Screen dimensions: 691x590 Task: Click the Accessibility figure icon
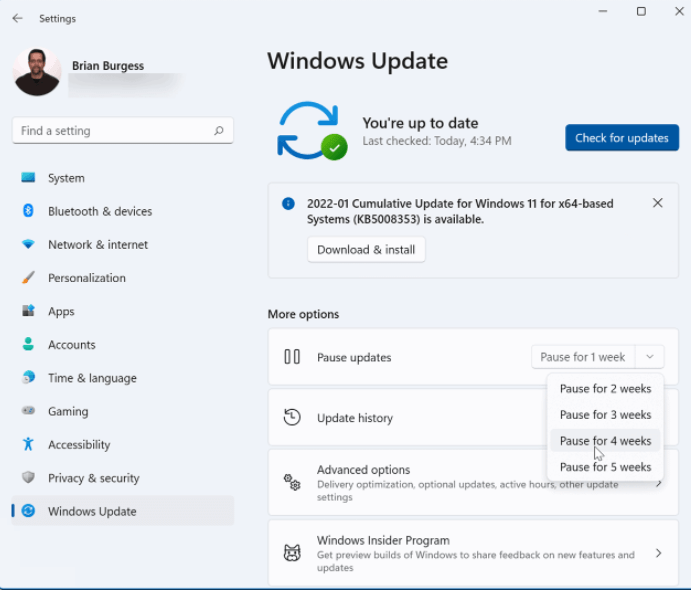[28, 444]
